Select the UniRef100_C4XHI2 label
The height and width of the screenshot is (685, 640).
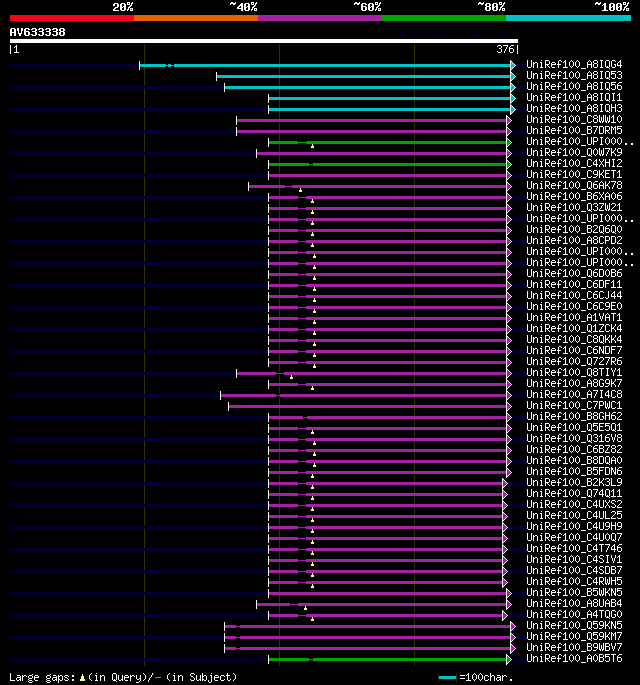574,163
